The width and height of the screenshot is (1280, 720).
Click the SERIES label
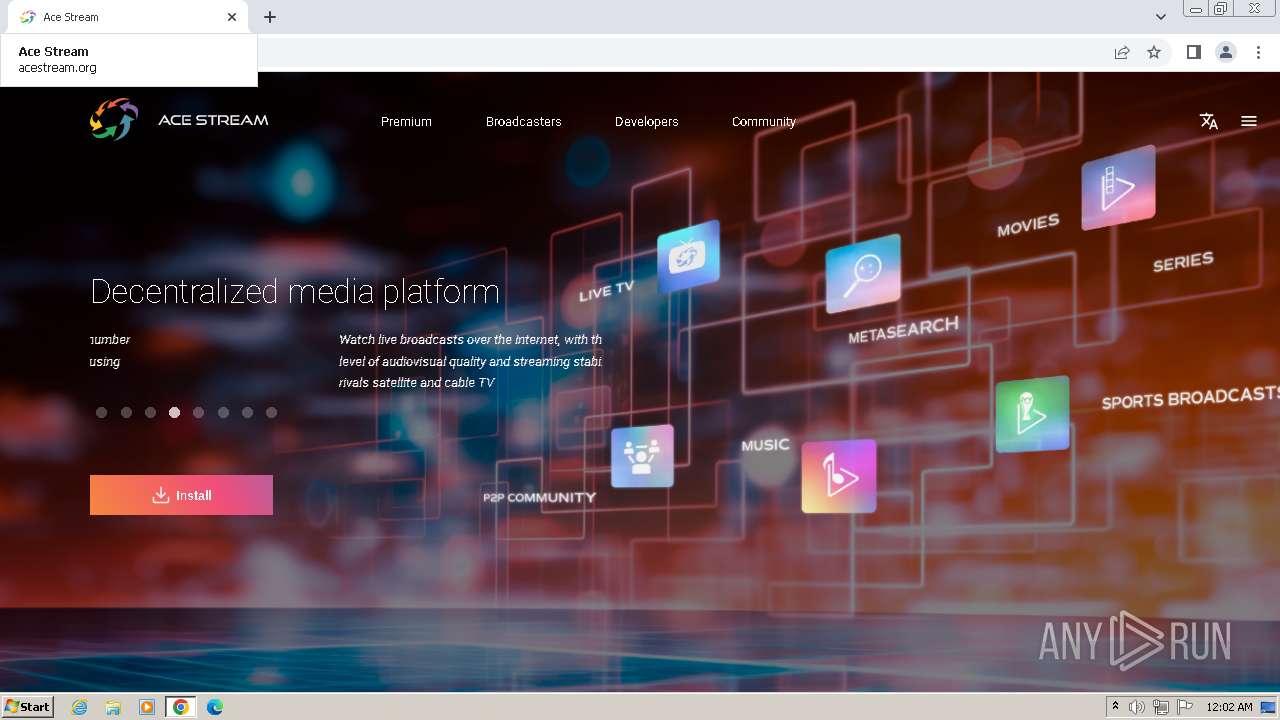click(1183, 262)
